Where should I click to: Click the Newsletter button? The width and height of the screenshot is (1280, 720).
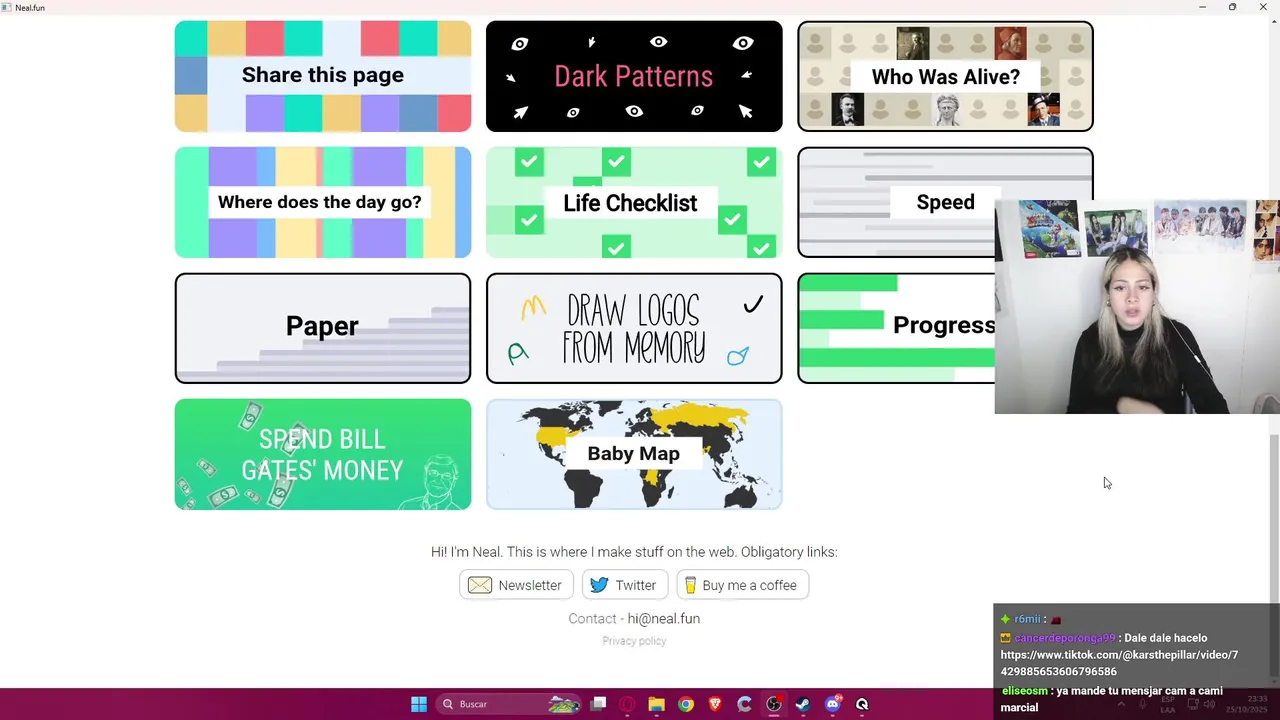coord(516,585)
